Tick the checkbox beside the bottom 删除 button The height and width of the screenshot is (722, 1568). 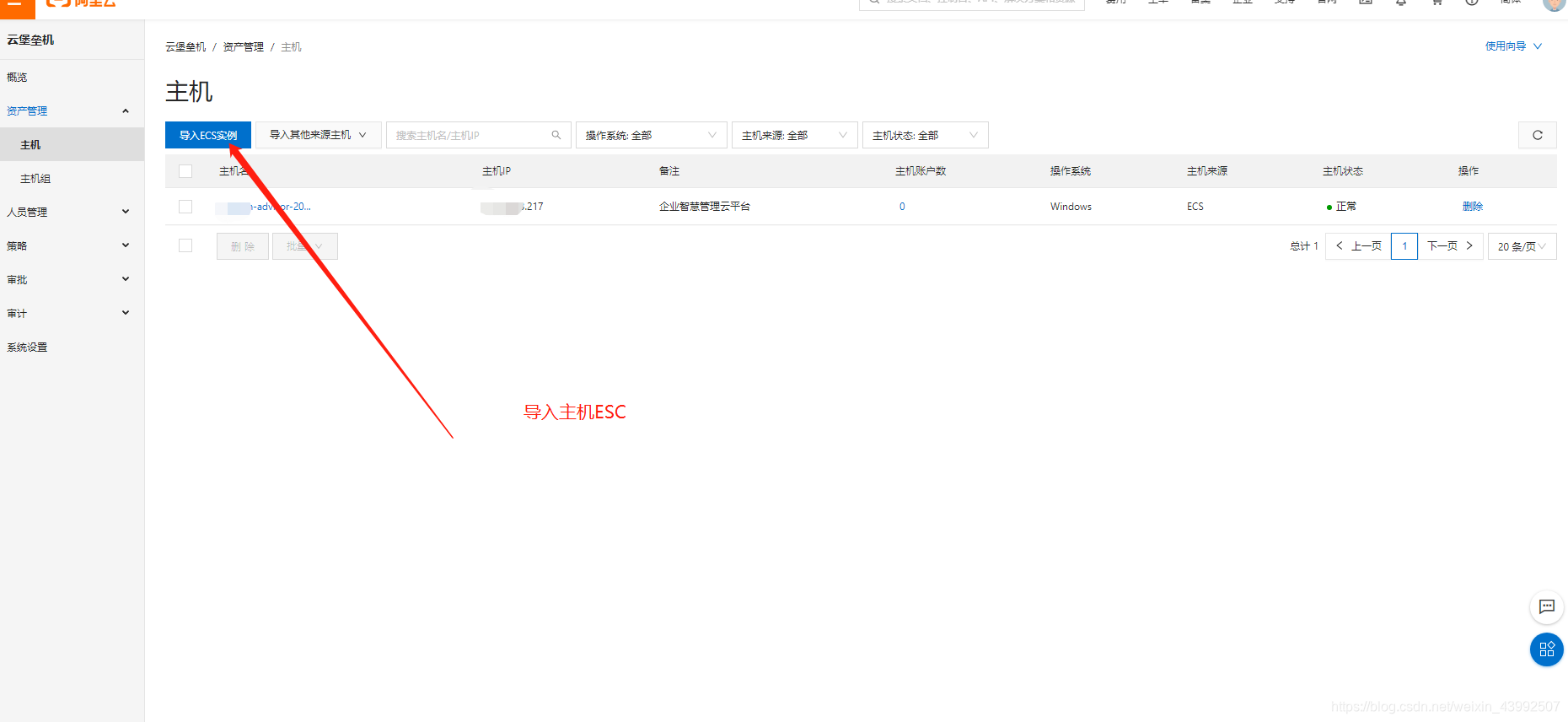tap(185, 245)
